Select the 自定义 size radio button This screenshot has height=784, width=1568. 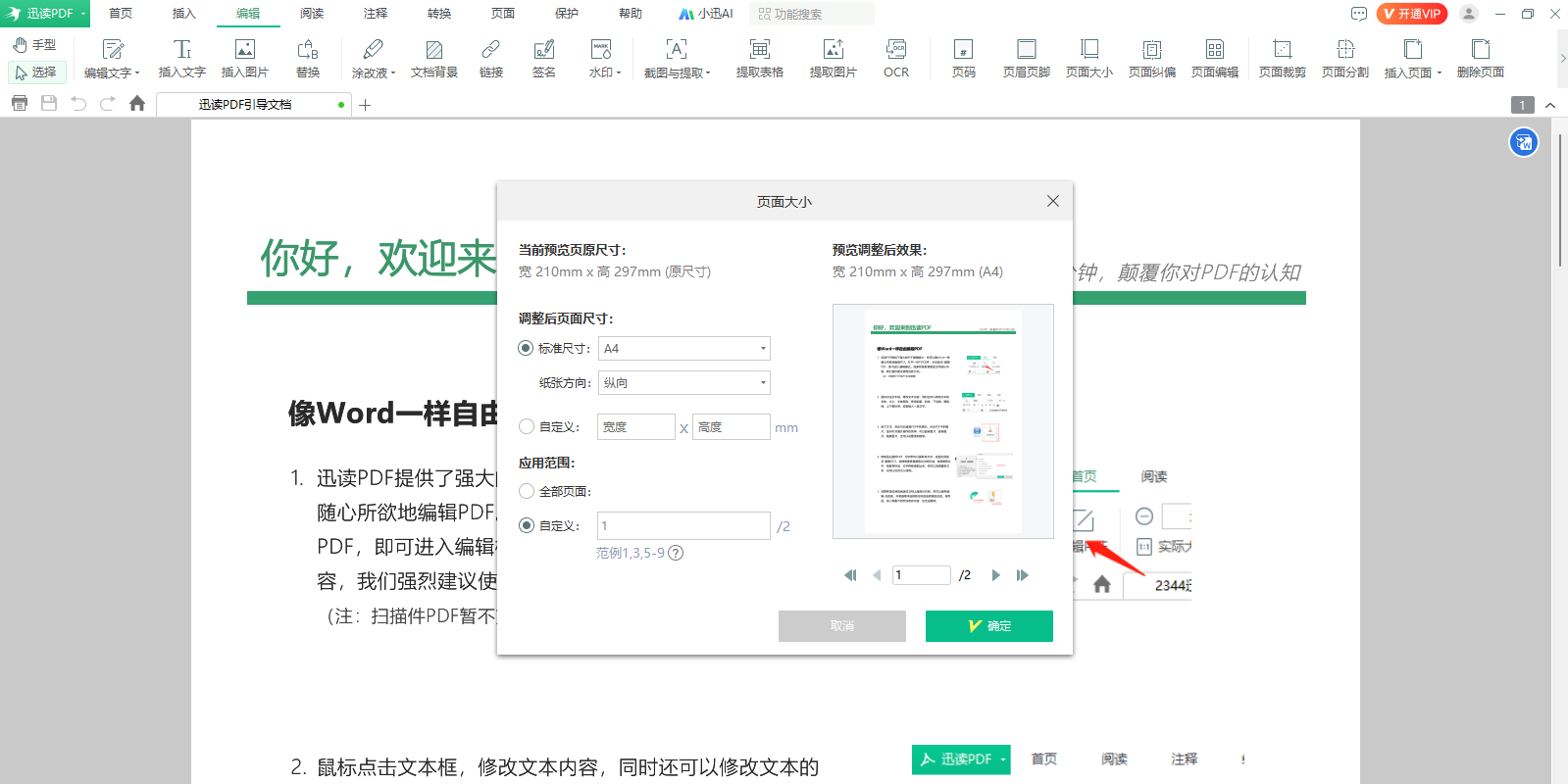(527, 426)
